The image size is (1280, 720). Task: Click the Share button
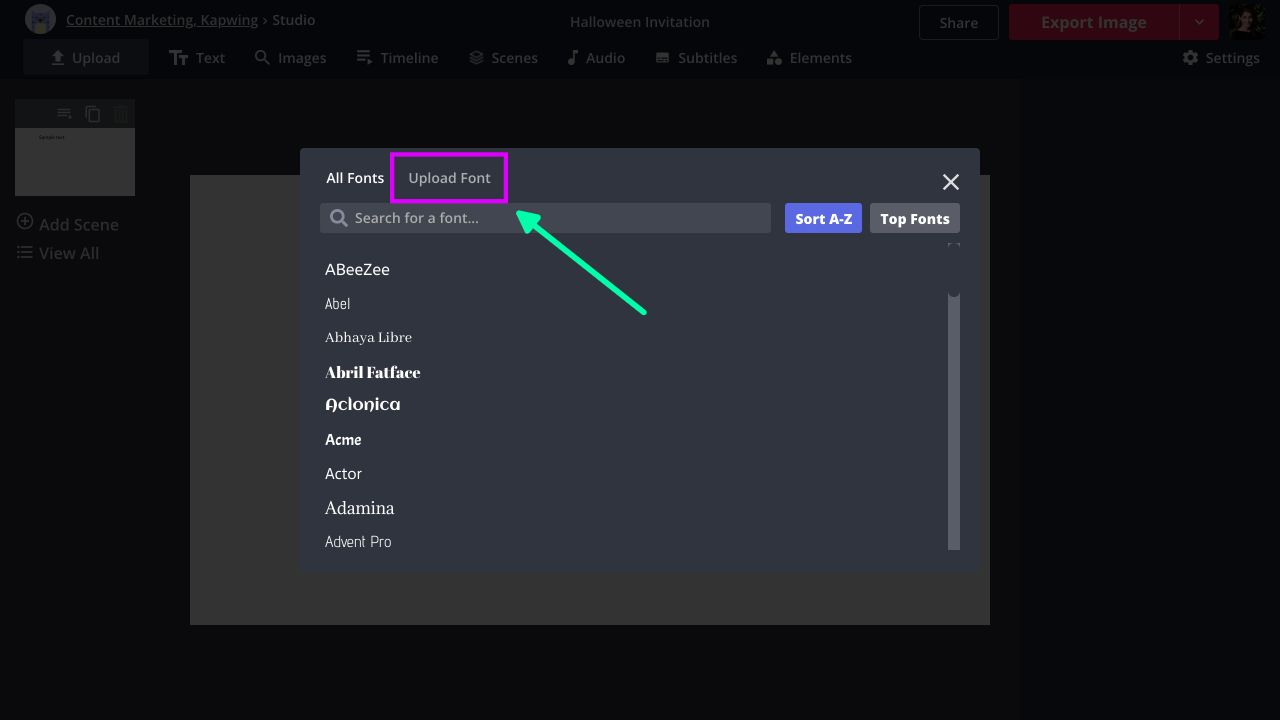tap(958, 22)
